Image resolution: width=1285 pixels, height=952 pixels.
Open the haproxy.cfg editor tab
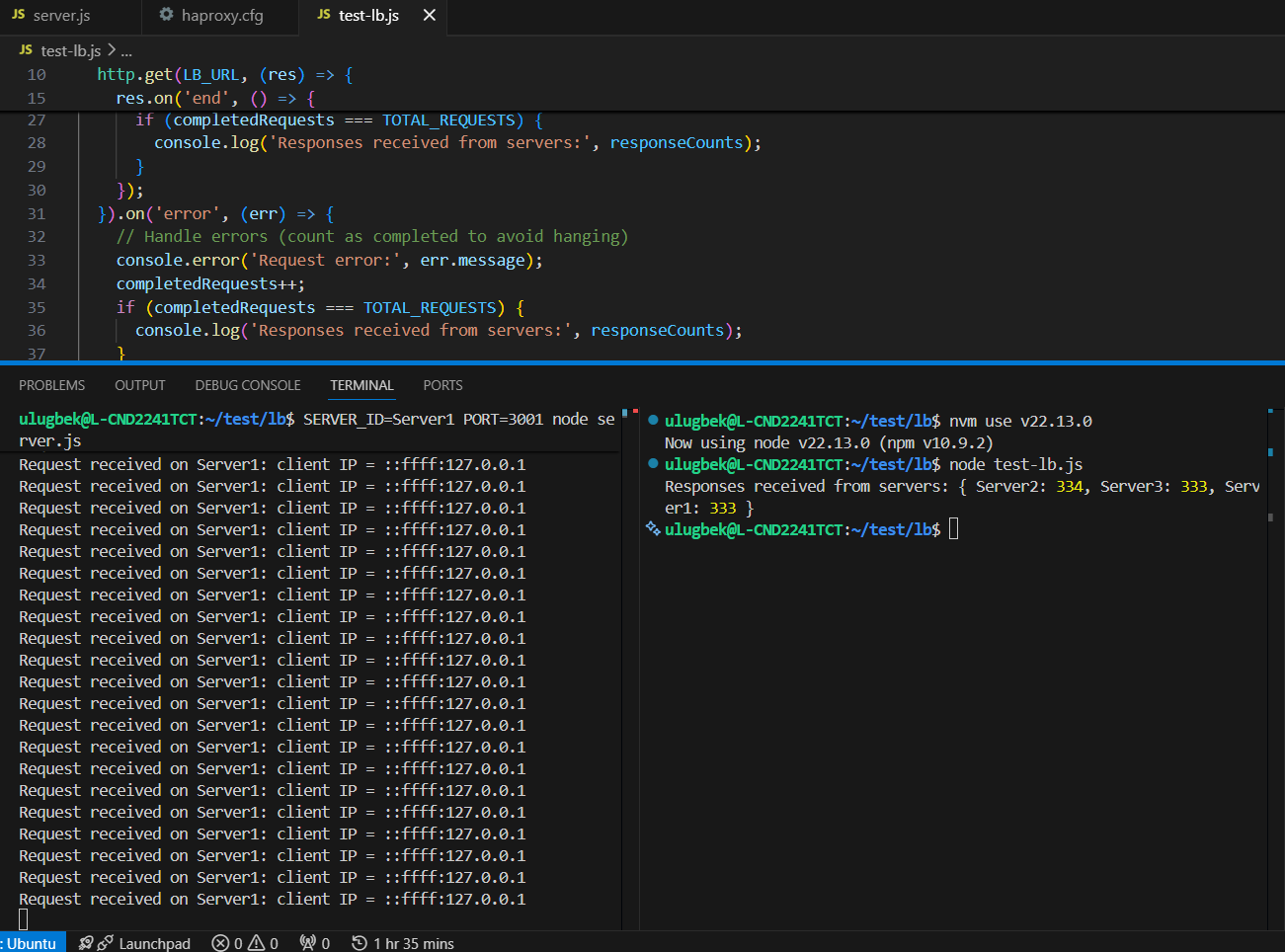[x=222, y=15]
